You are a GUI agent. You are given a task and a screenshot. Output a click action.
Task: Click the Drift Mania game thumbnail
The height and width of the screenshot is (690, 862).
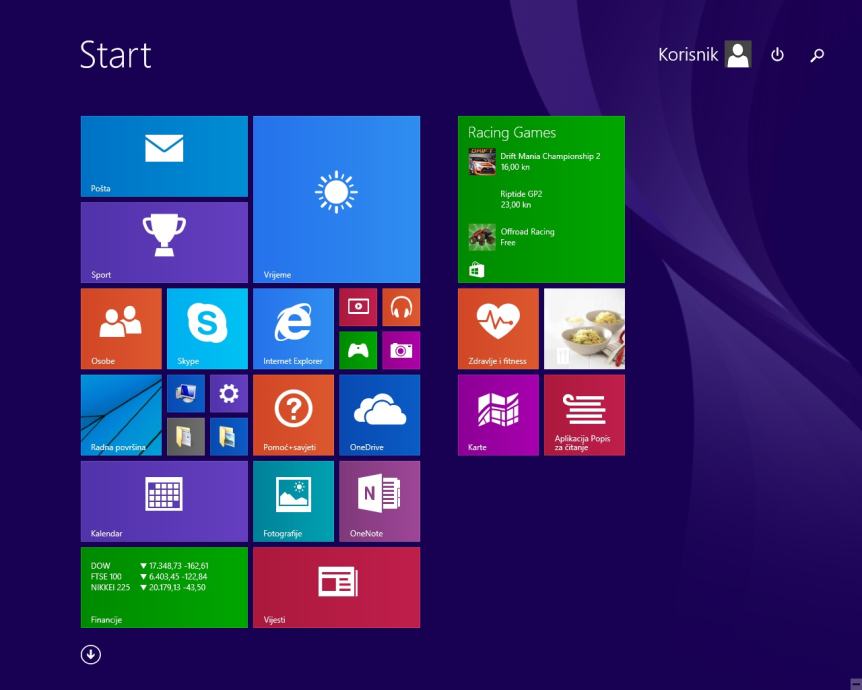point(482,161)
